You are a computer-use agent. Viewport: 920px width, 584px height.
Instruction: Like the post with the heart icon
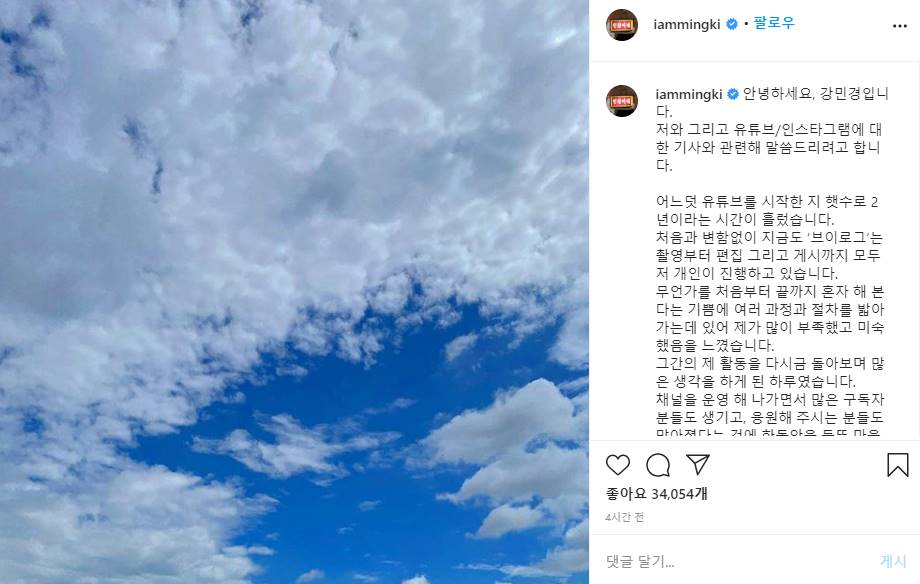click(x=618, y=465)
